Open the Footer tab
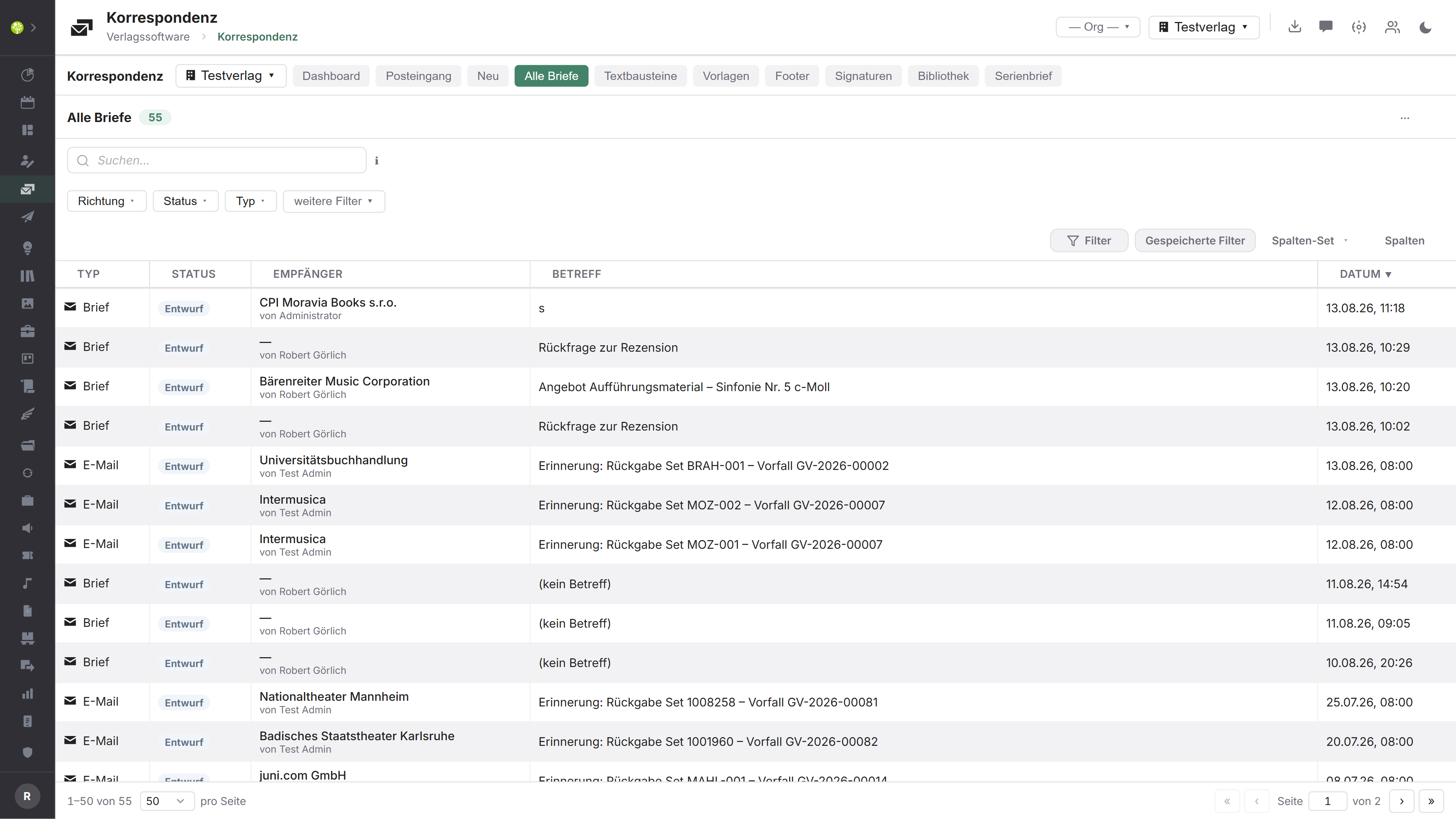 point(792,76)
